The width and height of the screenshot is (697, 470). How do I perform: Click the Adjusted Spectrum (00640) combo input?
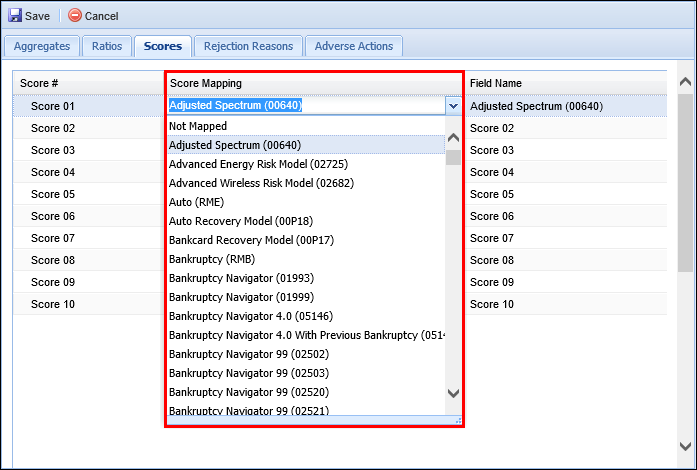[x=306, y=106]
